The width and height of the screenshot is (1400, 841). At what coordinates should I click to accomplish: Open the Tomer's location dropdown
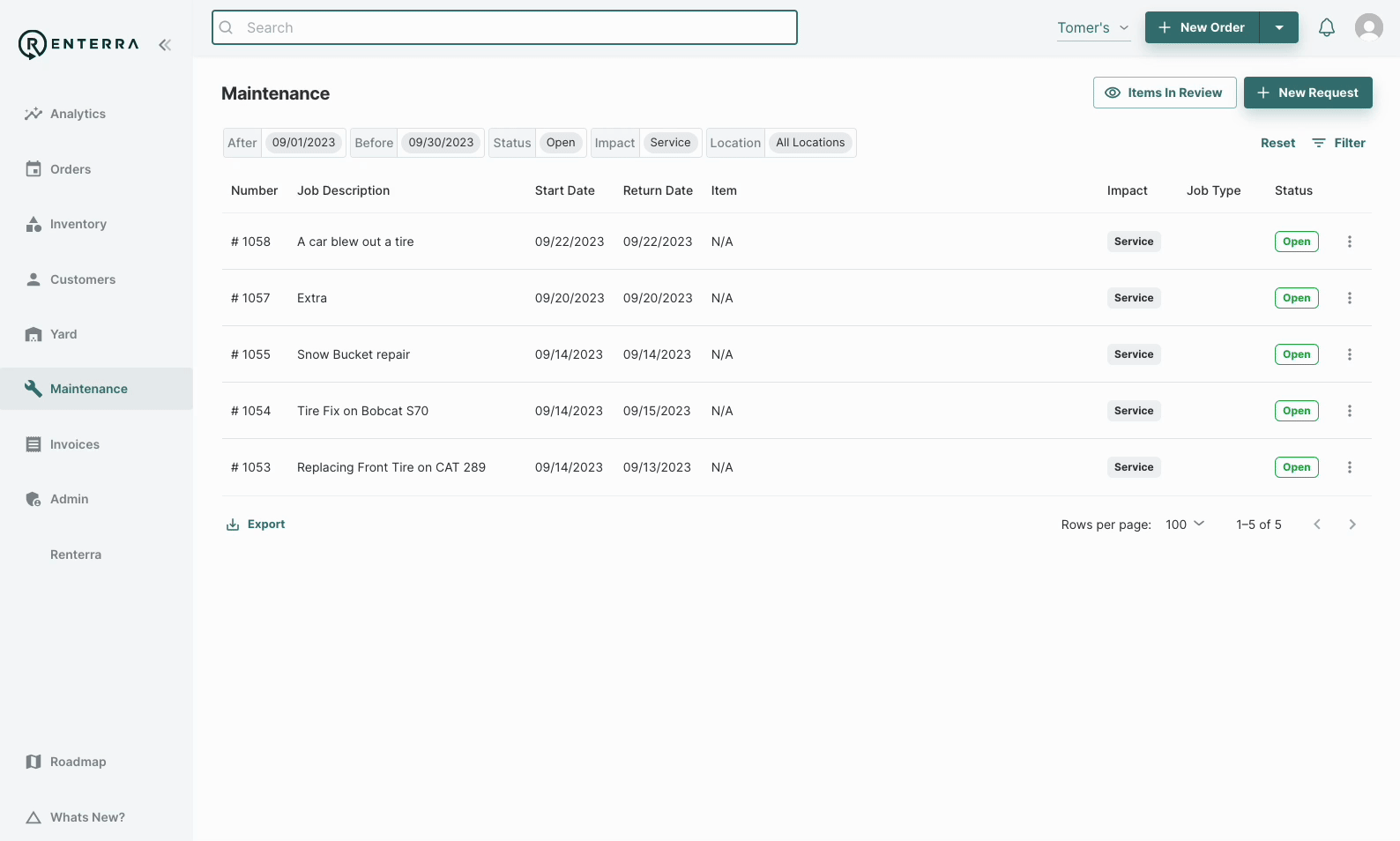tap(1093, 28)
